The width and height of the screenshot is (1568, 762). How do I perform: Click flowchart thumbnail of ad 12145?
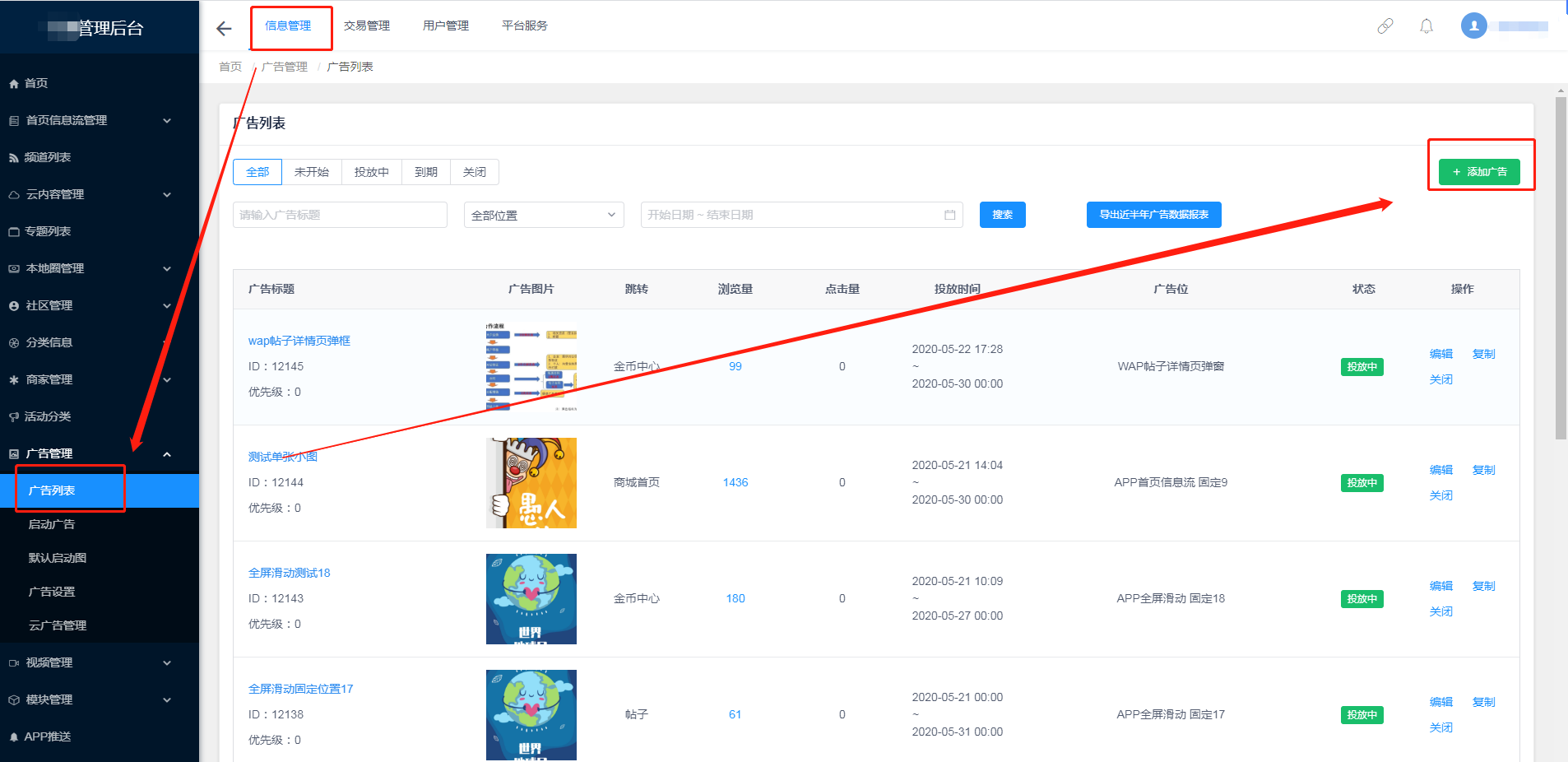(x=531, y=367)
